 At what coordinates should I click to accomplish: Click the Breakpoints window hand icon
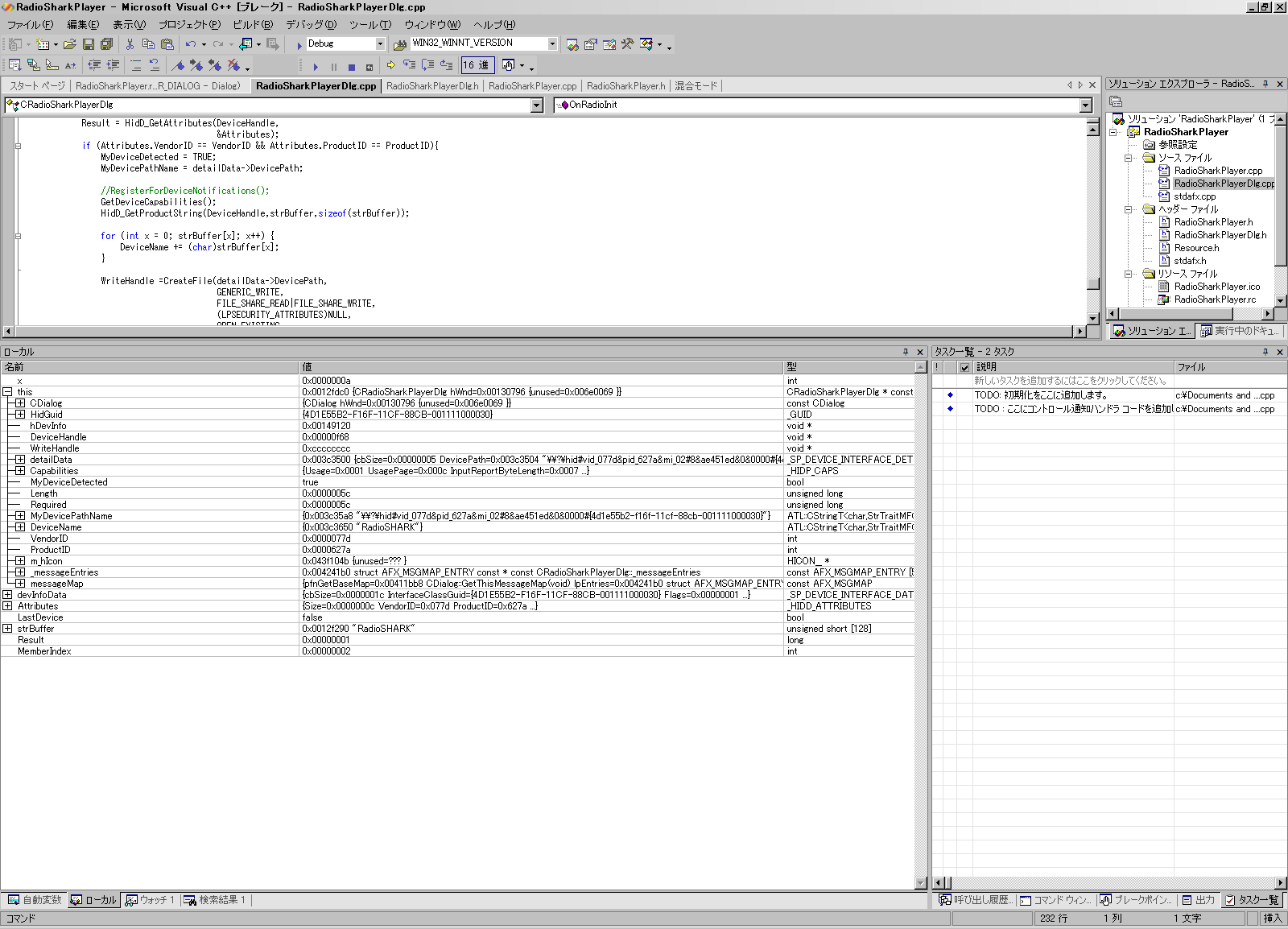point(509,65)
